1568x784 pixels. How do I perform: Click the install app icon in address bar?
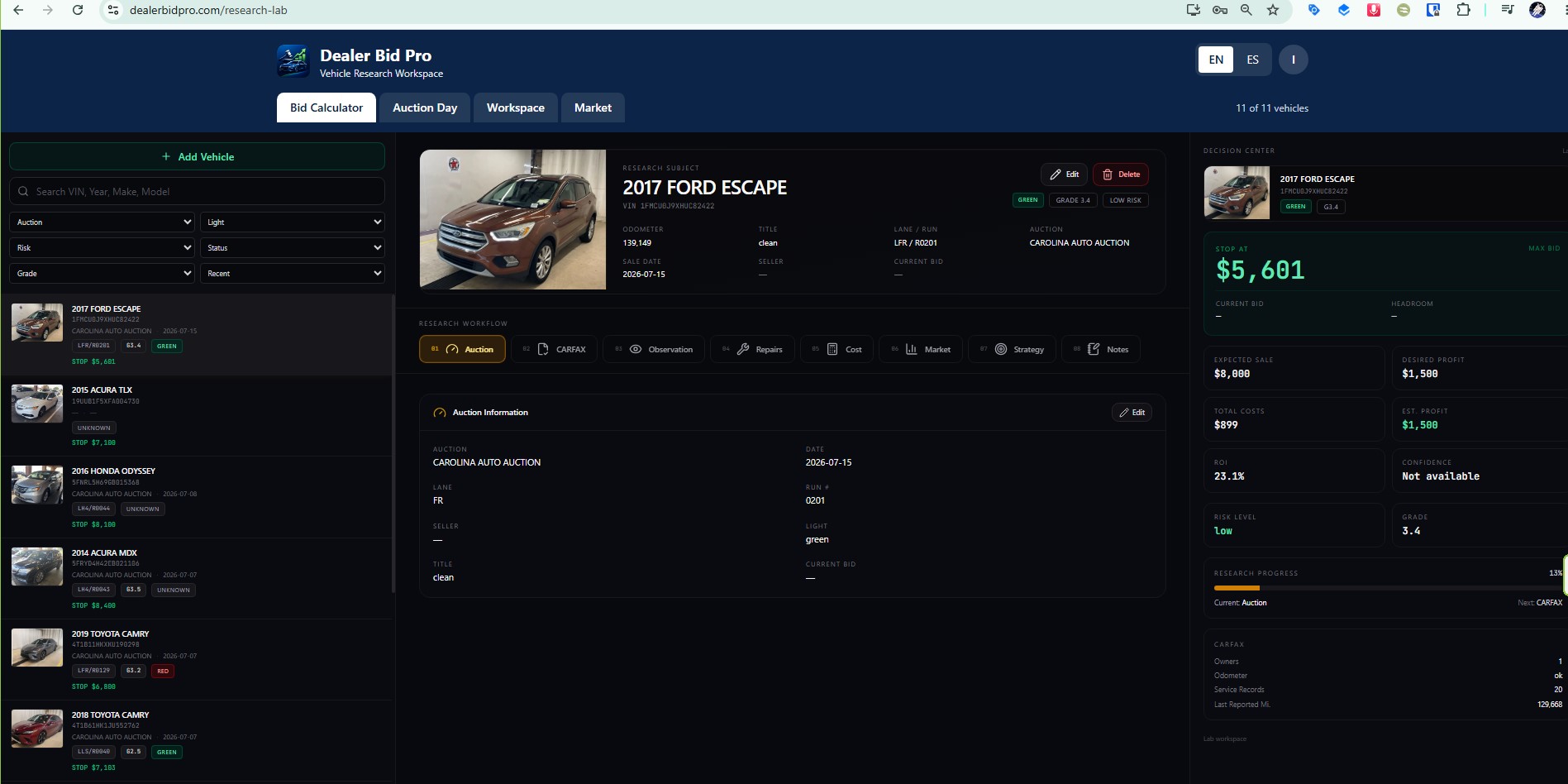1193,10
